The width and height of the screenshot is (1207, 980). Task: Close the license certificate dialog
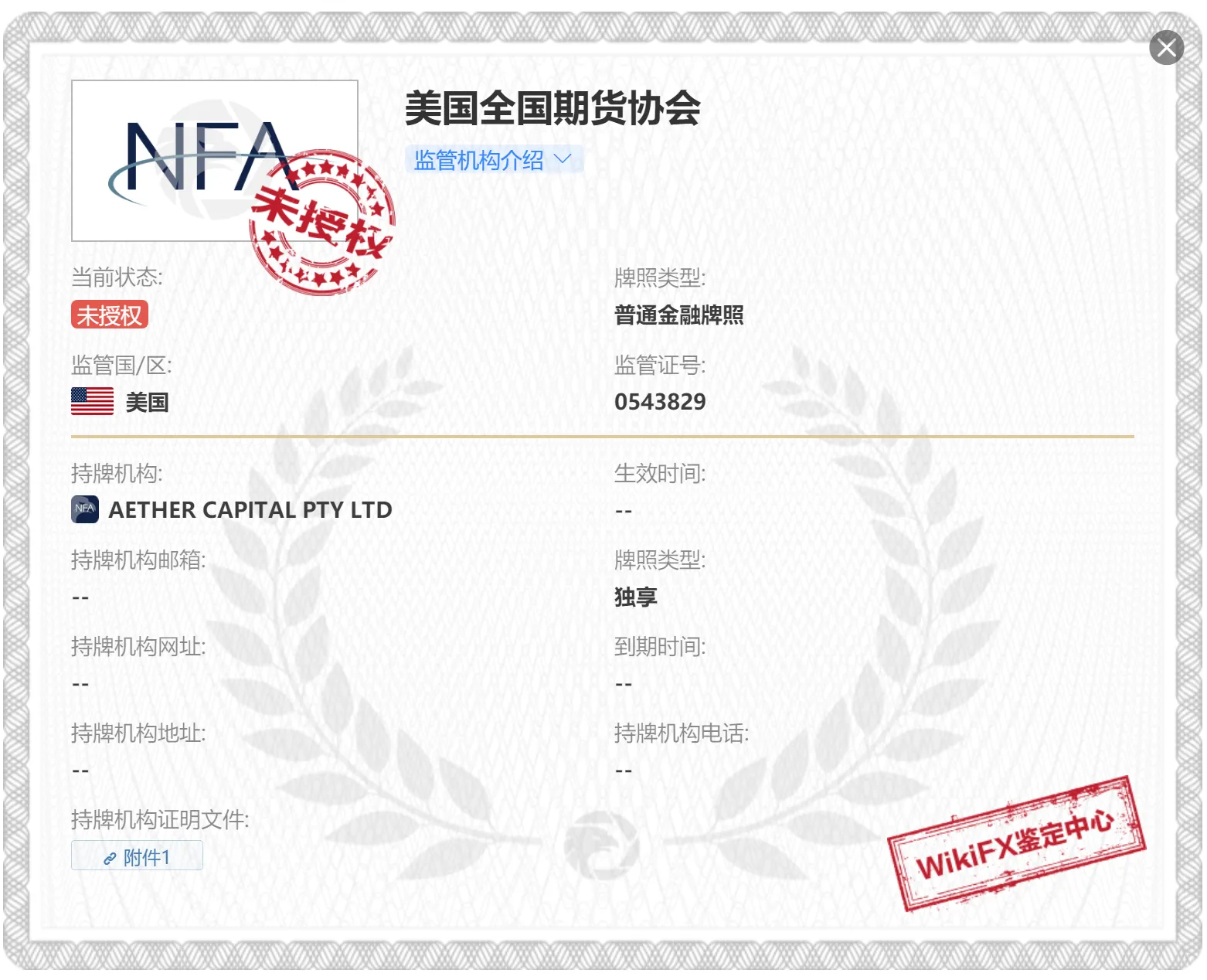click(x=1166, y=48)
